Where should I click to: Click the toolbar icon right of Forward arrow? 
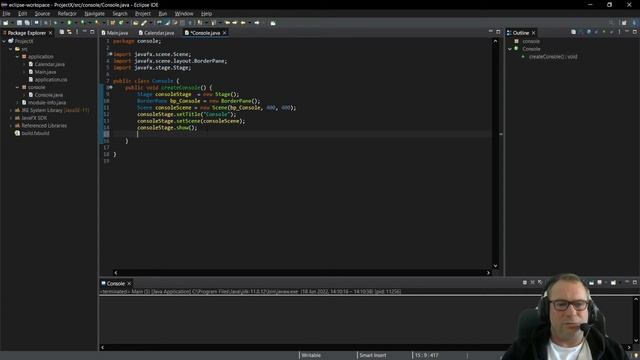coord(273,23)
